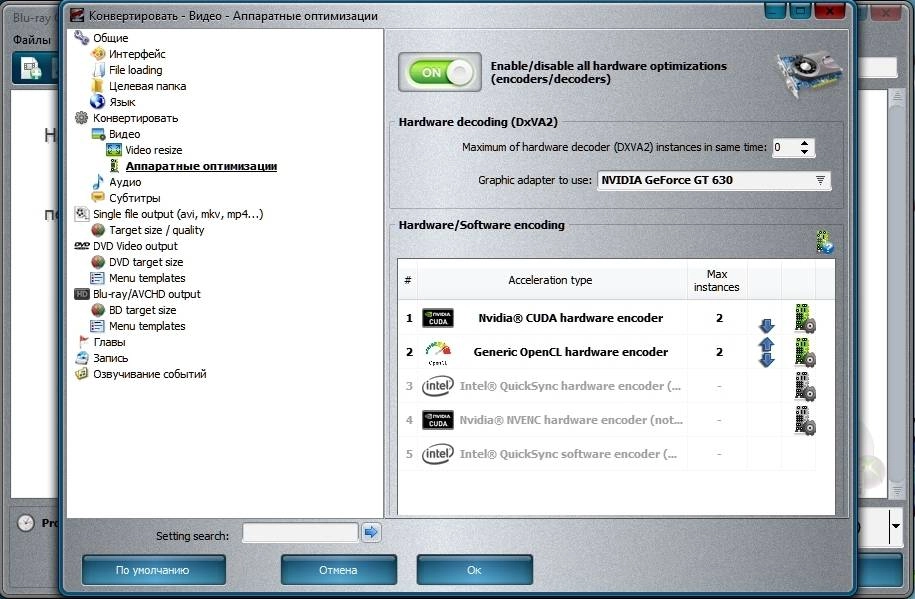Increase DXVA2 decoder instances with up arrow
The image size is (915, 599).
pos(805,142)
